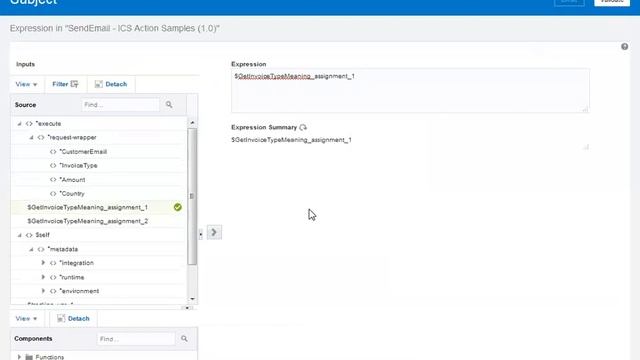Click in the Source Find field
The image size is (640, 360).
pos(120,105)
